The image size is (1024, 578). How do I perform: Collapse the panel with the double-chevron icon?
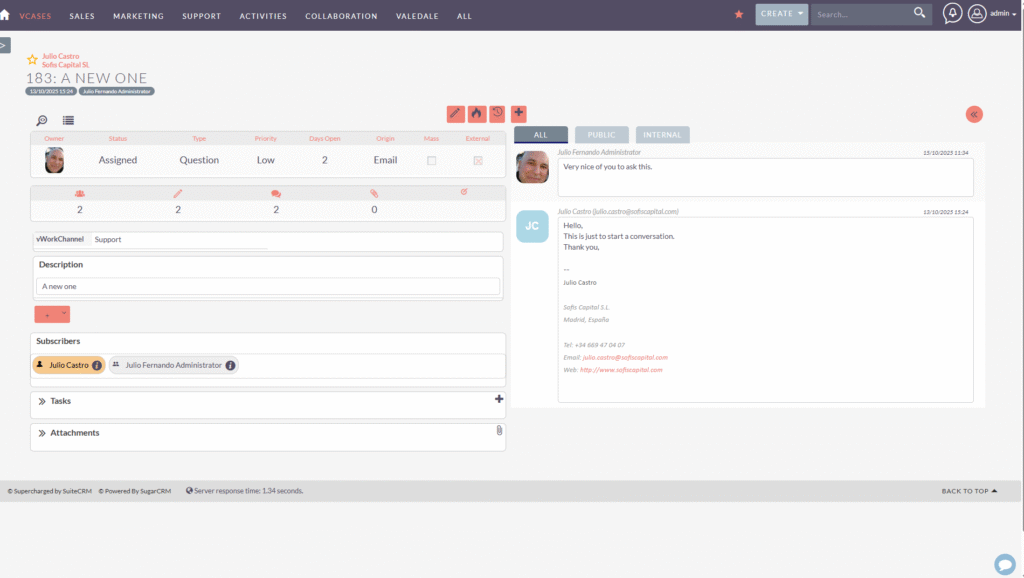(x=973, y=114)
